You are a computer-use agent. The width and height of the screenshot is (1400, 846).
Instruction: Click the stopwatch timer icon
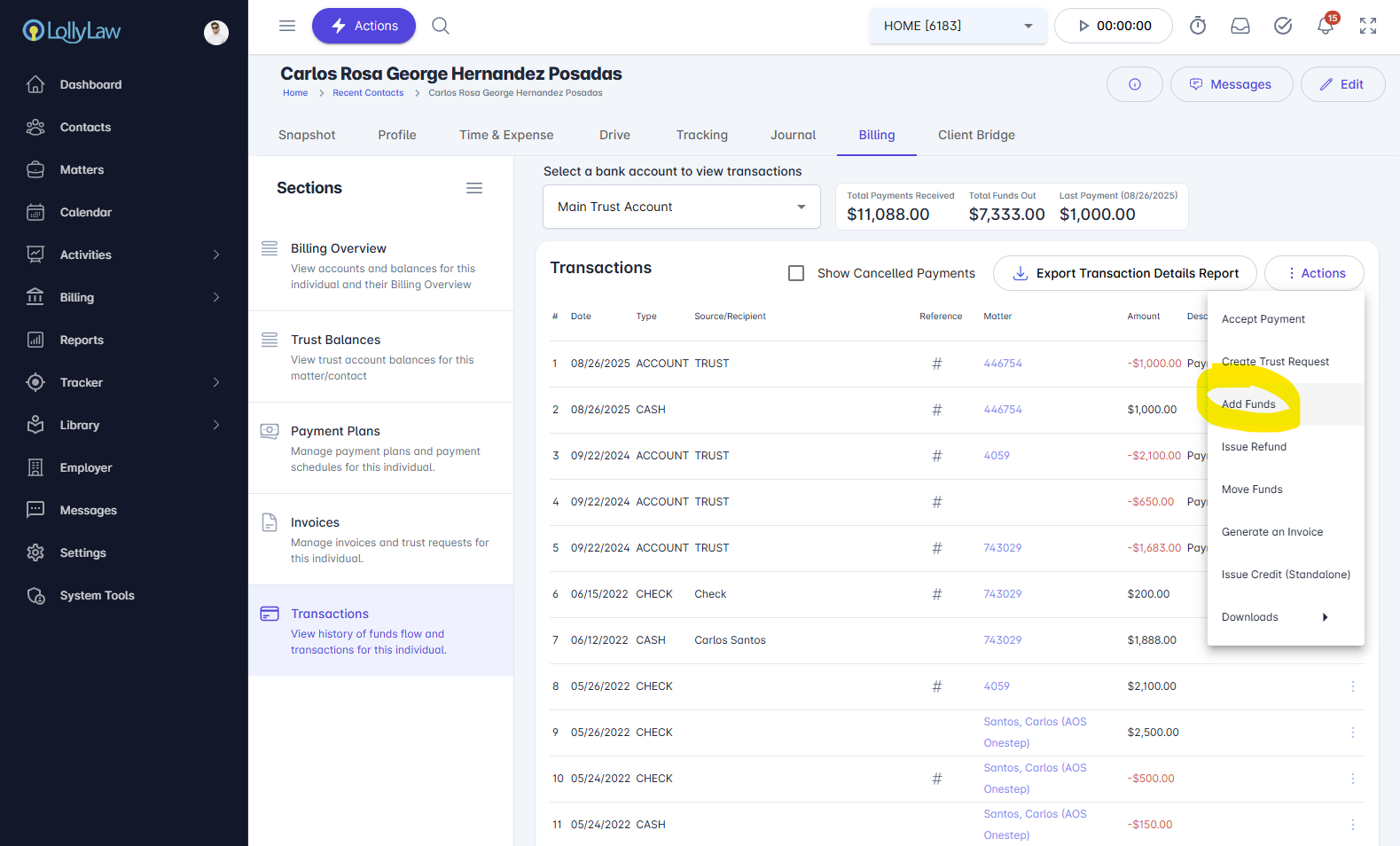[1198, 26]
